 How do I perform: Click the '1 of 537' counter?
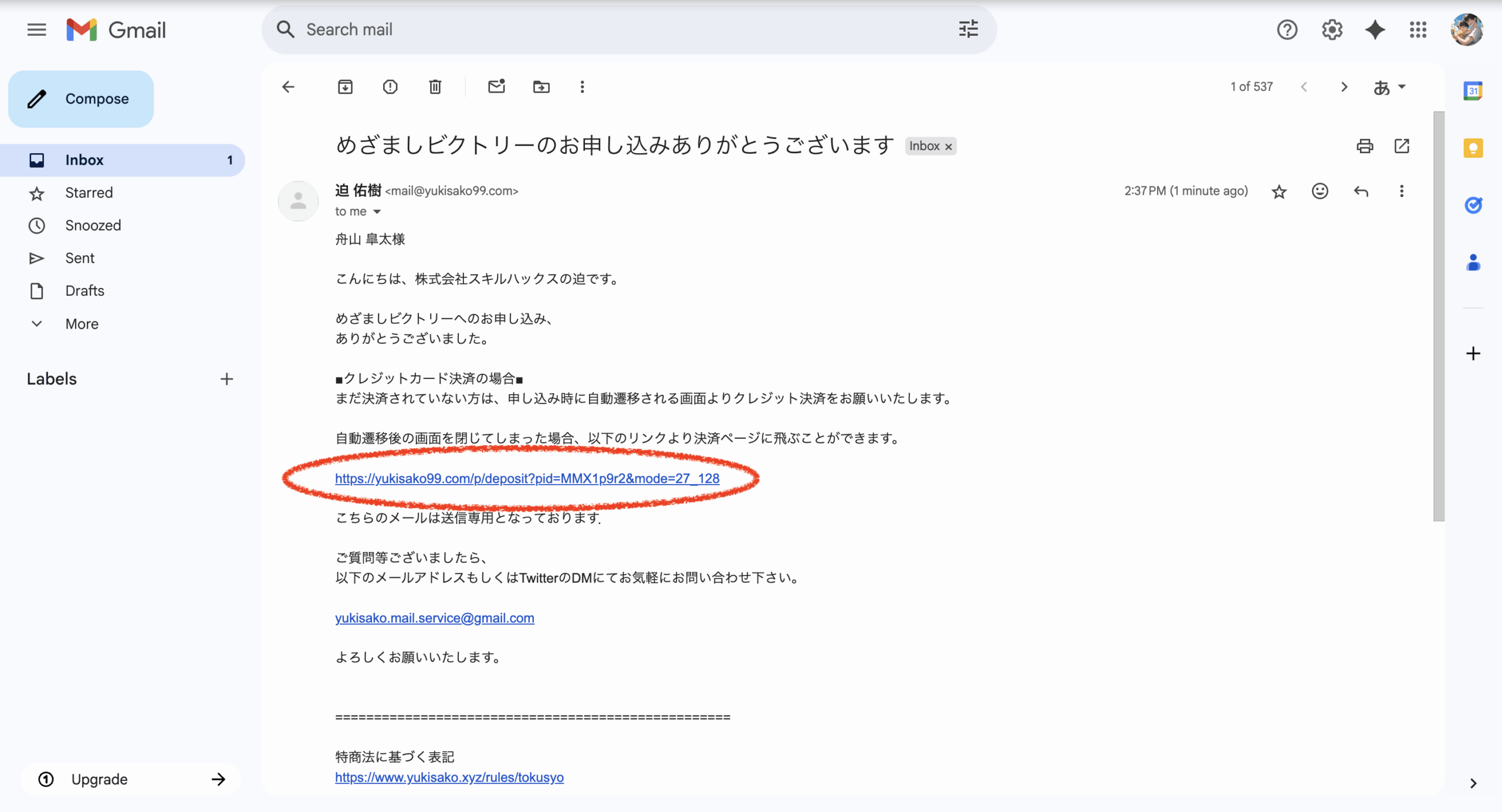coord(1251,87)
